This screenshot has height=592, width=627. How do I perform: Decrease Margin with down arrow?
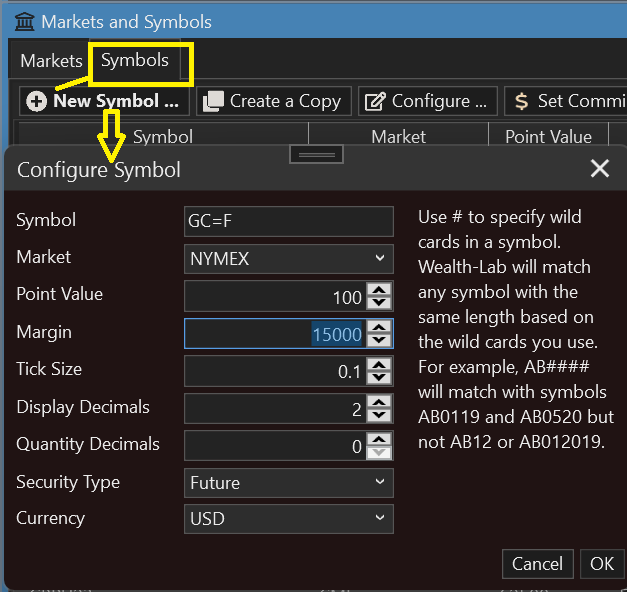tap(379, 340)
